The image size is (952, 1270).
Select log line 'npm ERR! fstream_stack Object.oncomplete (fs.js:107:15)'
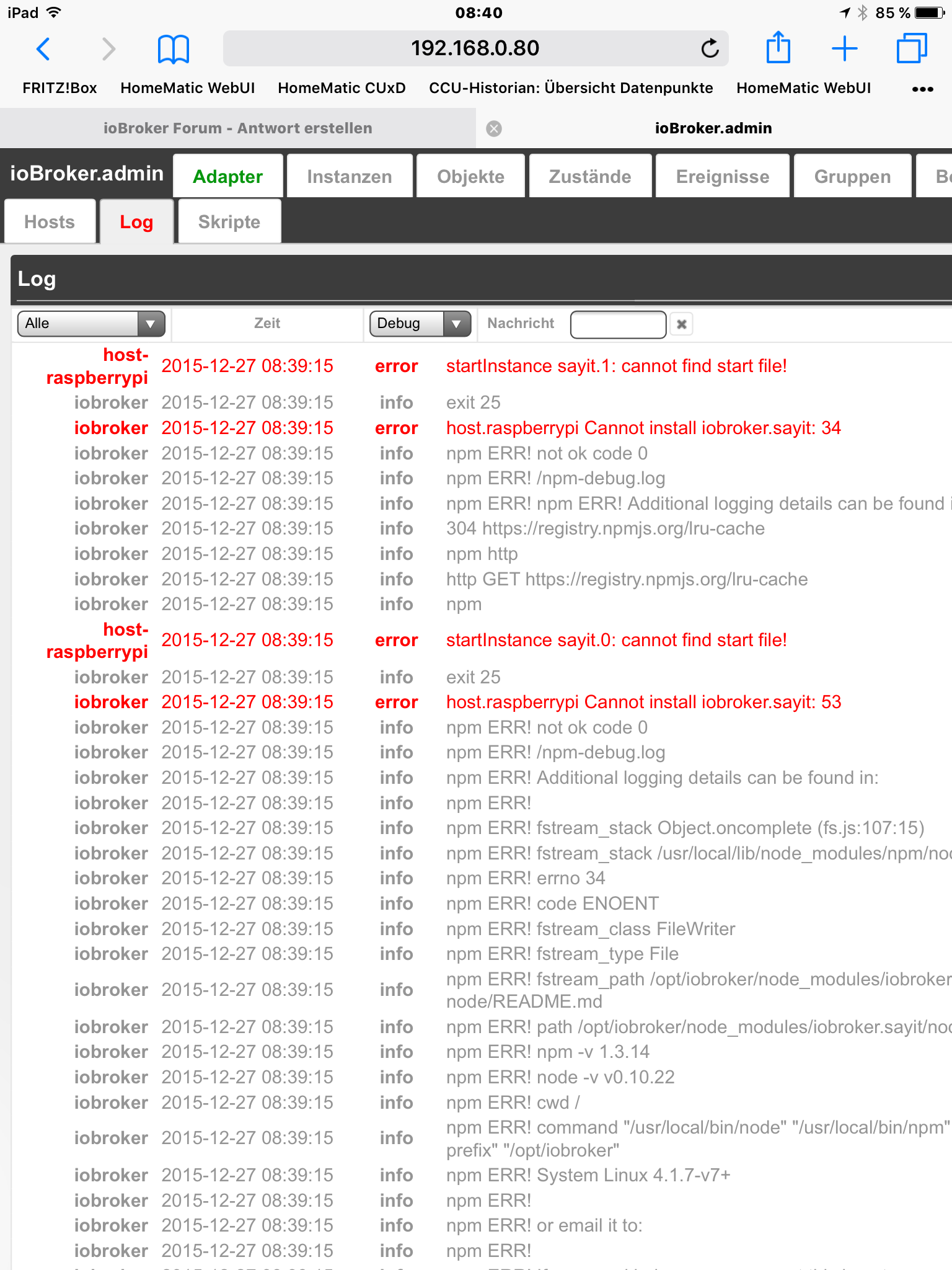685,828
